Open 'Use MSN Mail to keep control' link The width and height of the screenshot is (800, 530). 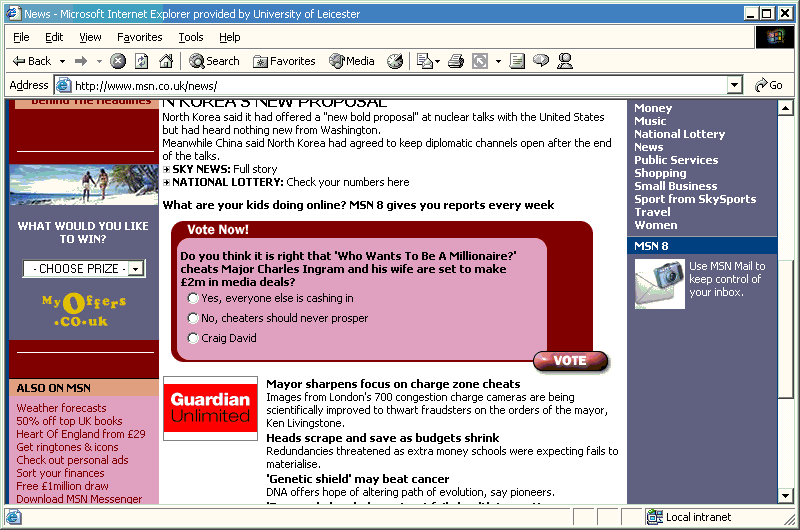coord(727,279)
